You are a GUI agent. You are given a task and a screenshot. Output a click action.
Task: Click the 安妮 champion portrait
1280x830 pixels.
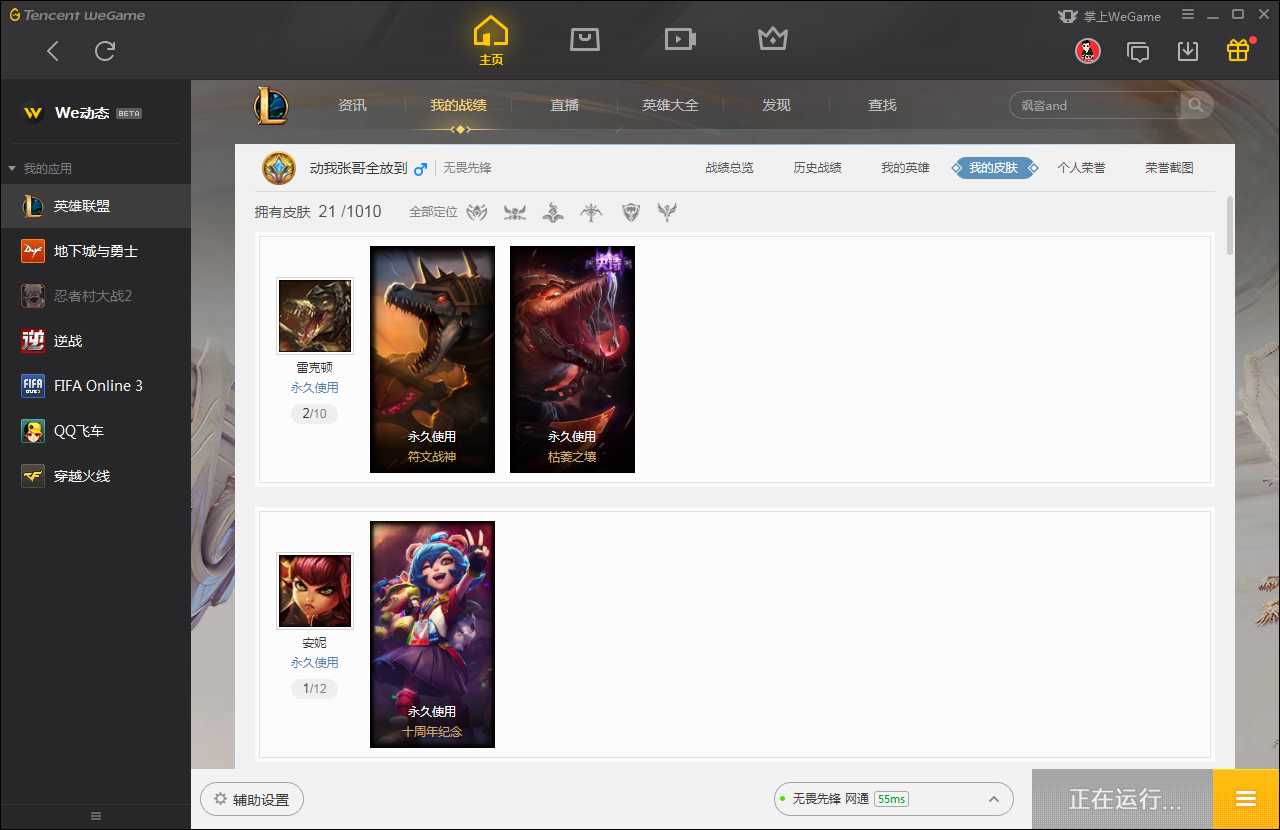(315, 591)
